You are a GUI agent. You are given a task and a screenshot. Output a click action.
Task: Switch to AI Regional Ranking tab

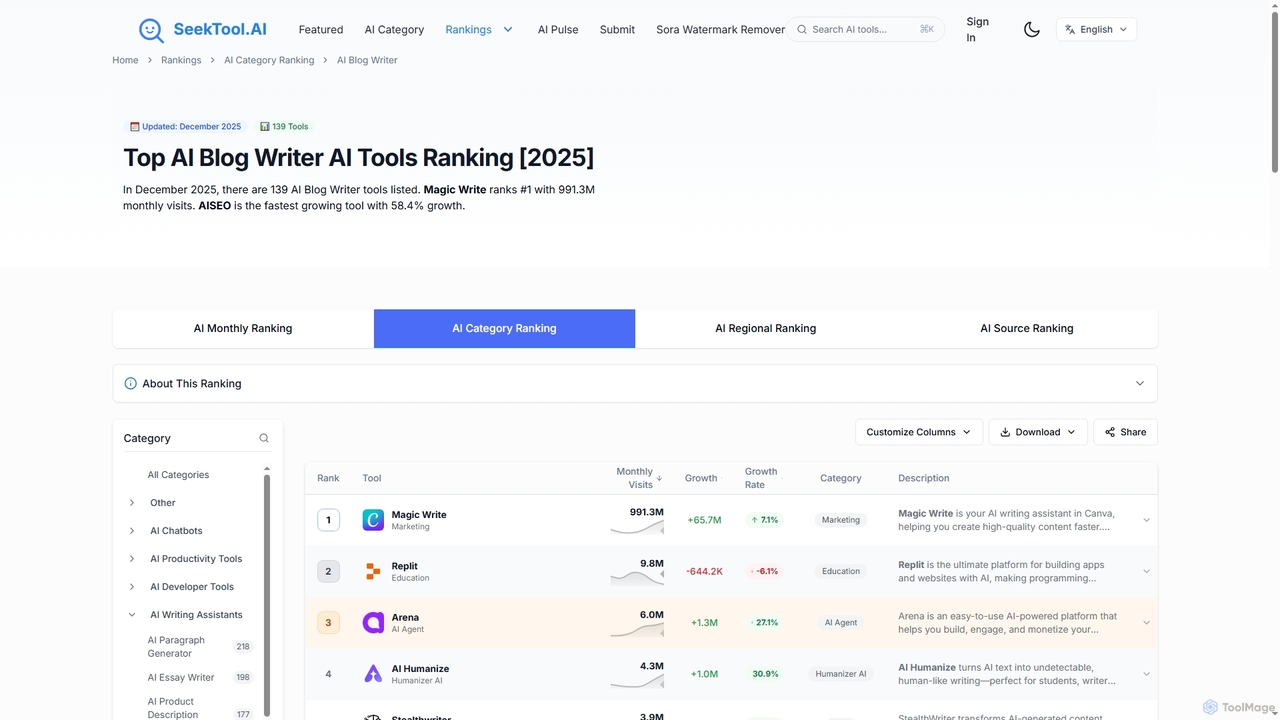click(x=765, y=328)
